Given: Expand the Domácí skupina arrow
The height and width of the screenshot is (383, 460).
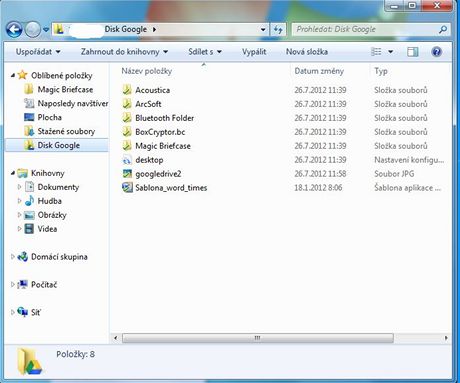Looking at the screenshot, I should pos(13,257).
